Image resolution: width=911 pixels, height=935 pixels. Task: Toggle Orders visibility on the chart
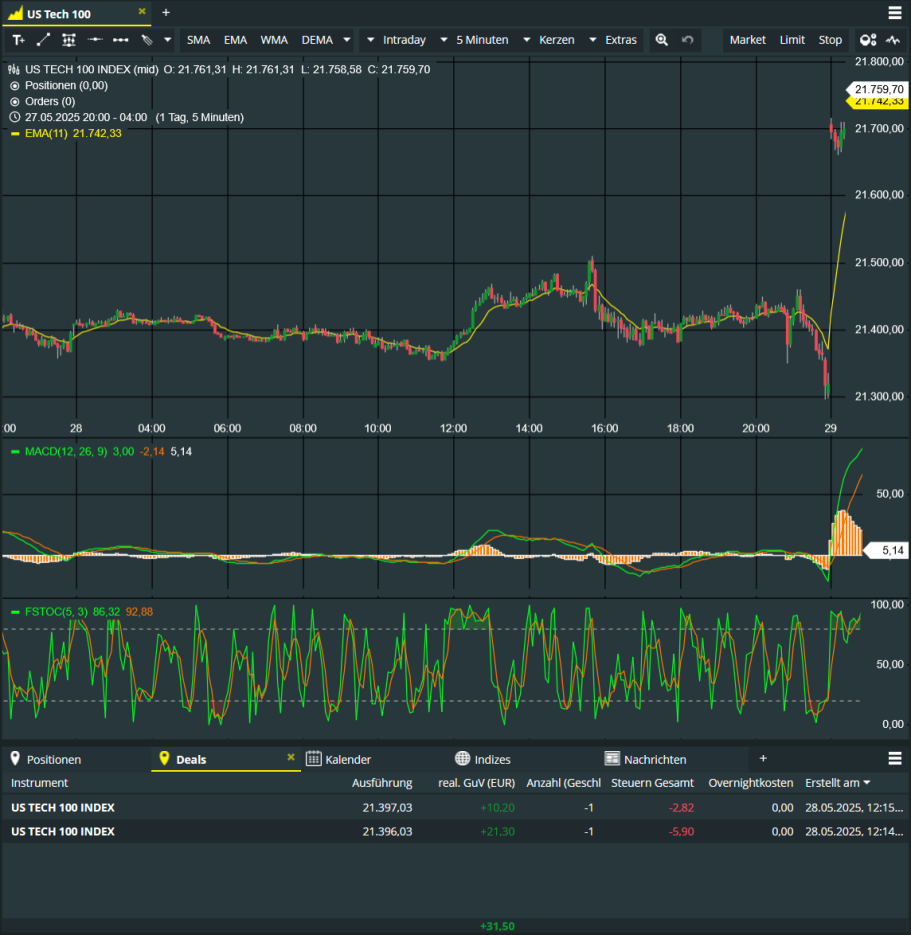click(15, 102)
